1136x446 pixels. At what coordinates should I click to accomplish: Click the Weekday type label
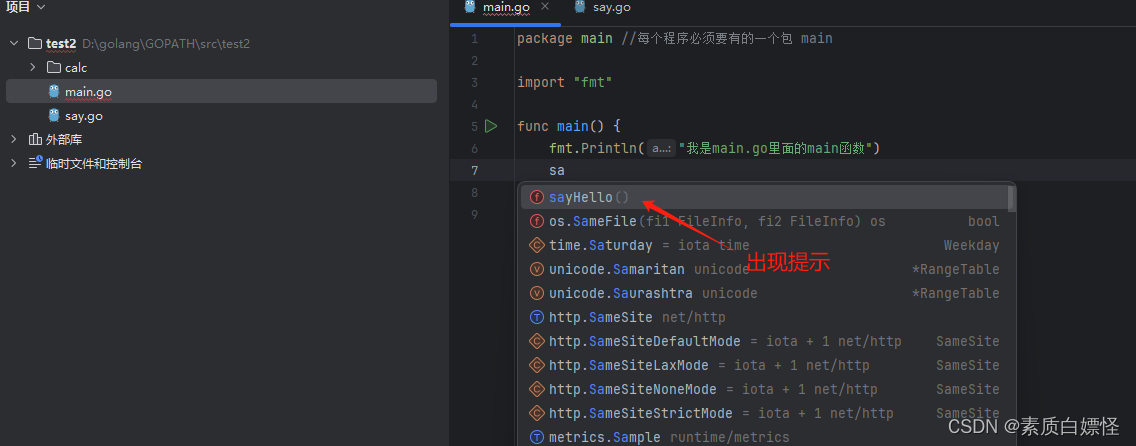click(x=971, y=245)
